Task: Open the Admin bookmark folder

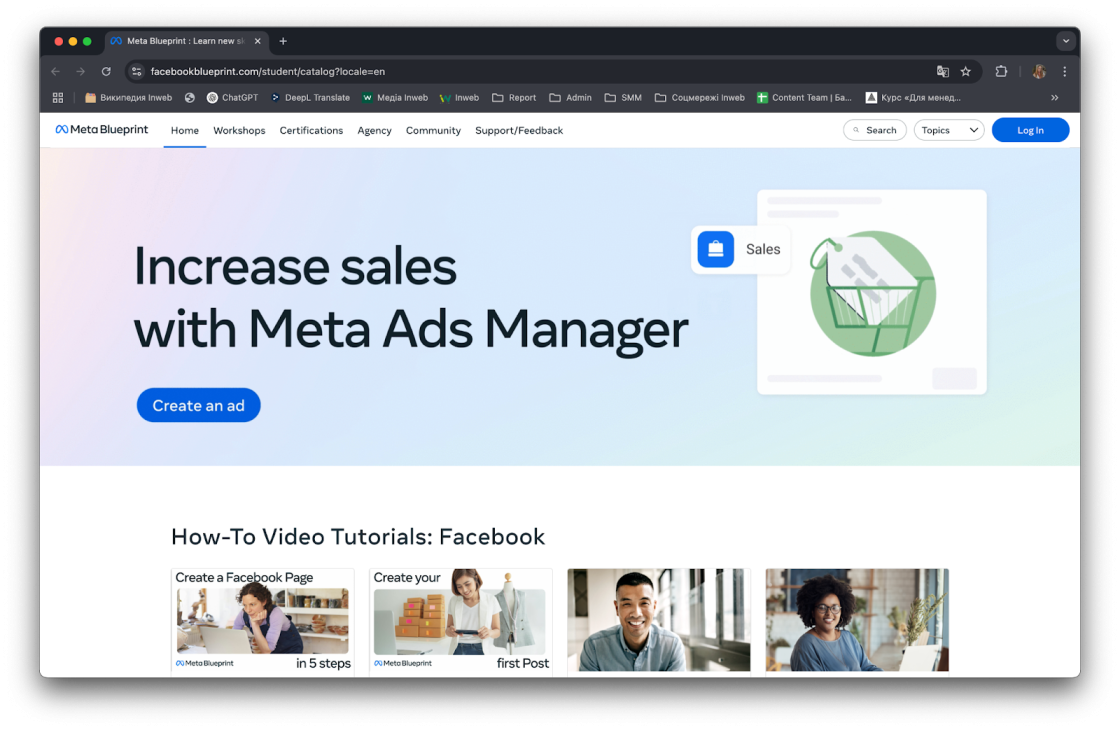Action: click(571, 98)
